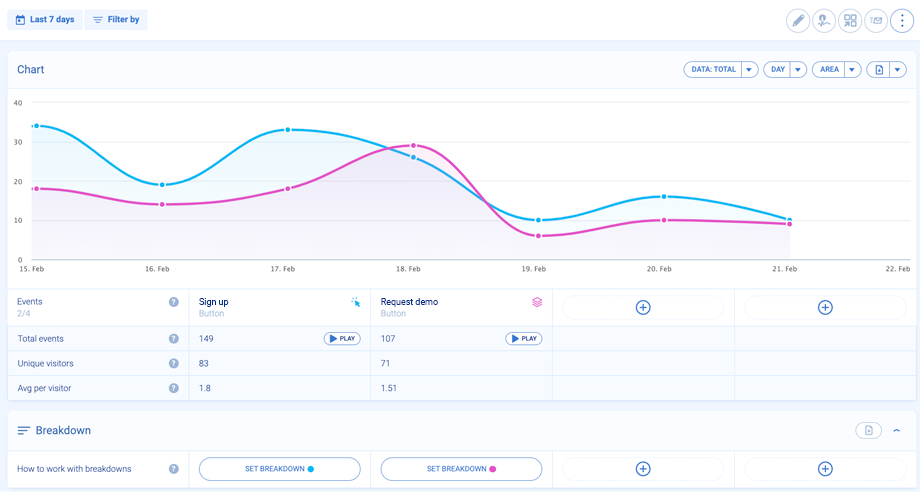Viewport: 920px width, 492px height.
Task: Click pink data point at 18. Feb
Action: [x=413, y=145]
